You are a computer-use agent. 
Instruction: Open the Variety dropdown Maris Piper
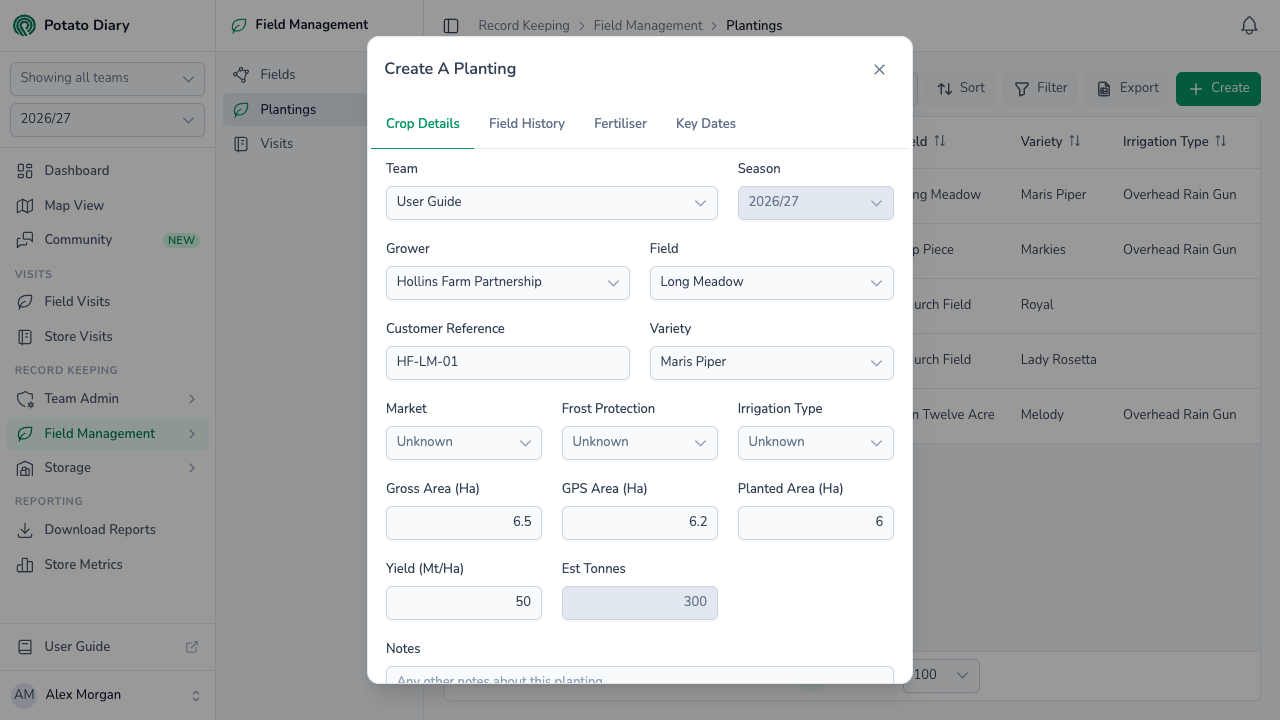[x=772, y=363]
